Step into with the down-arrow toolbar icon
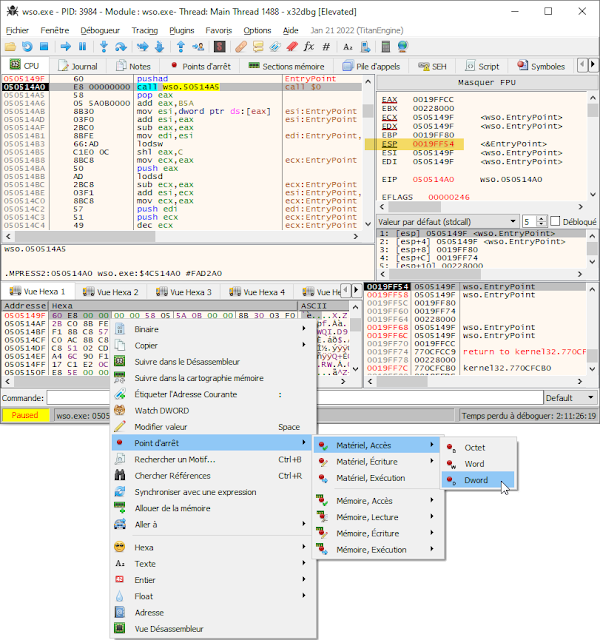Screen dimensions: 600x640 click(104, 47)
